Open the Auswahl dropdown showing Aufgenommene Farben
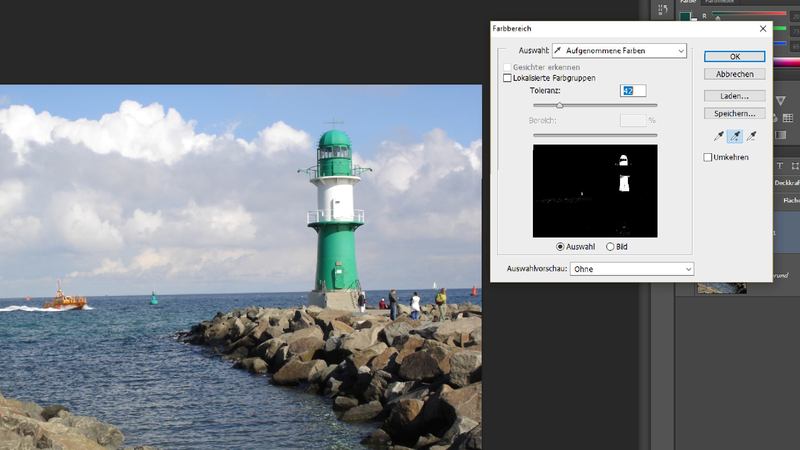This screenshot has width=800, height=450. click(619, 51)
